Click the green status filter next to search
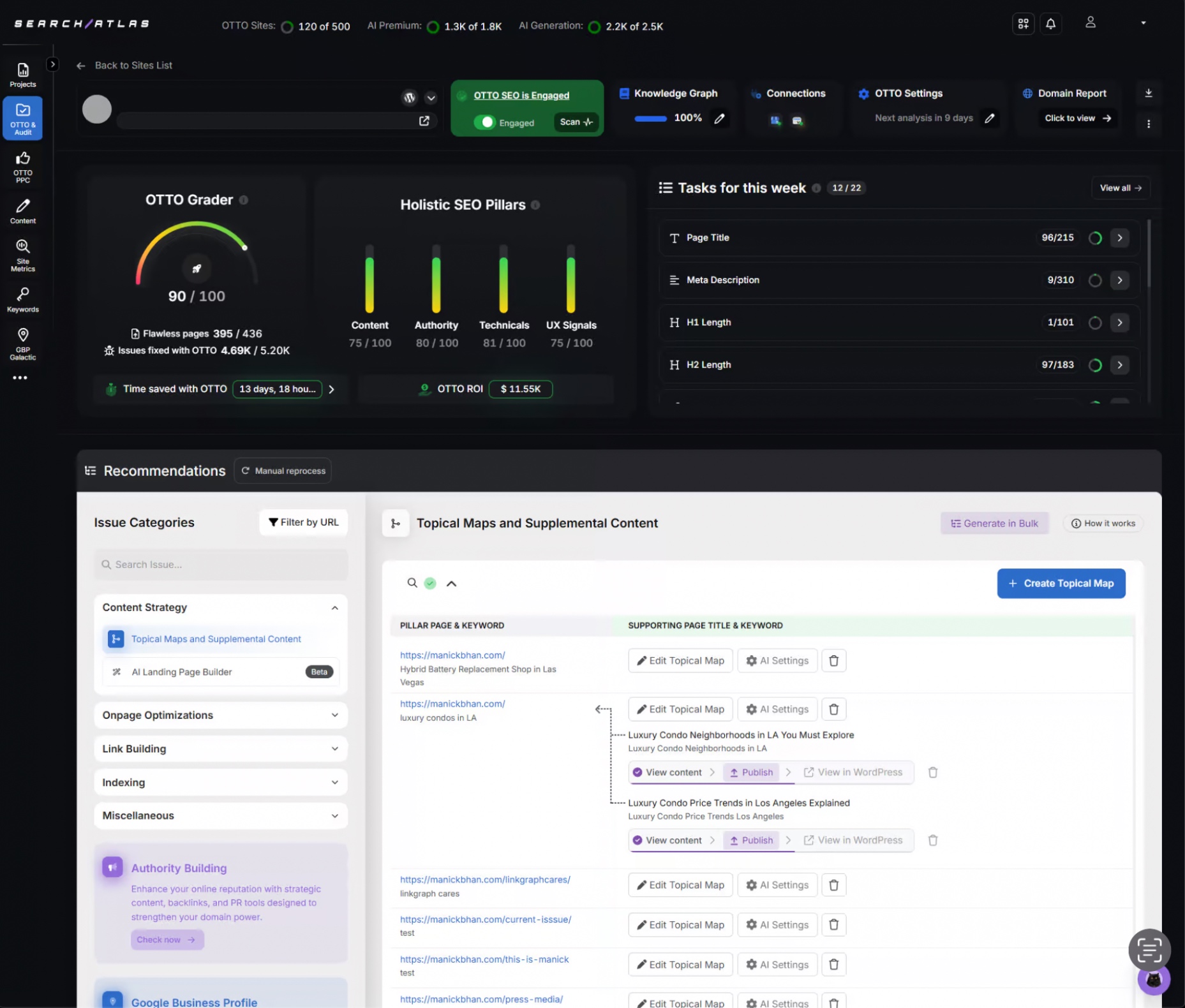Viewport: 1185px width, 1008px height. [x=430, y=582]
